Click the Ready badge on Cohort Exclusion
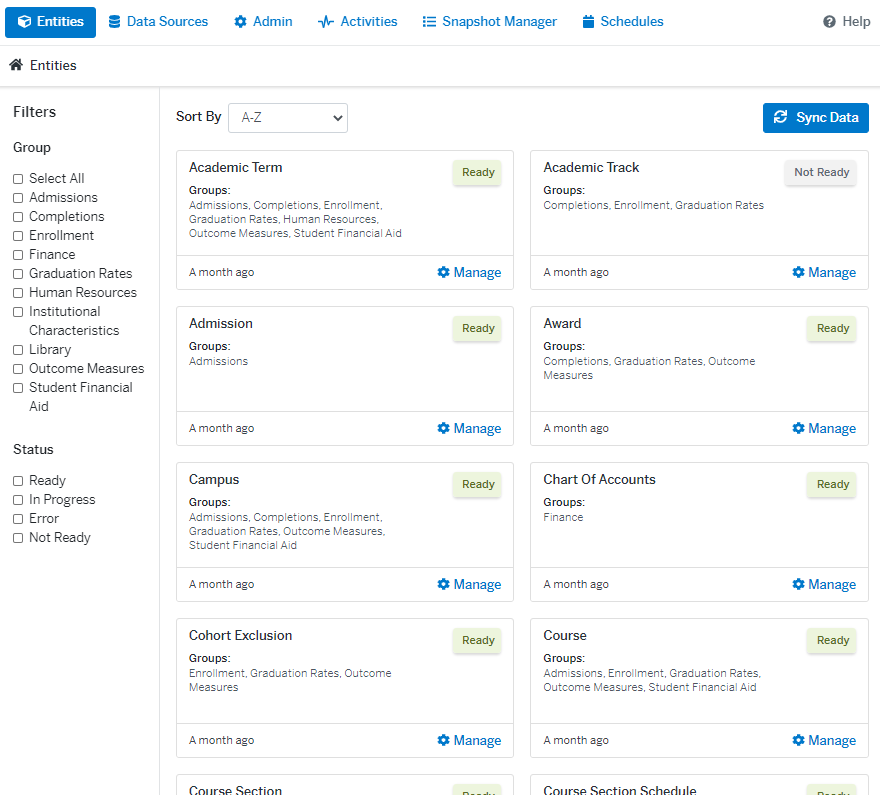The image size is (880, 795). click(x=478, y=640)
